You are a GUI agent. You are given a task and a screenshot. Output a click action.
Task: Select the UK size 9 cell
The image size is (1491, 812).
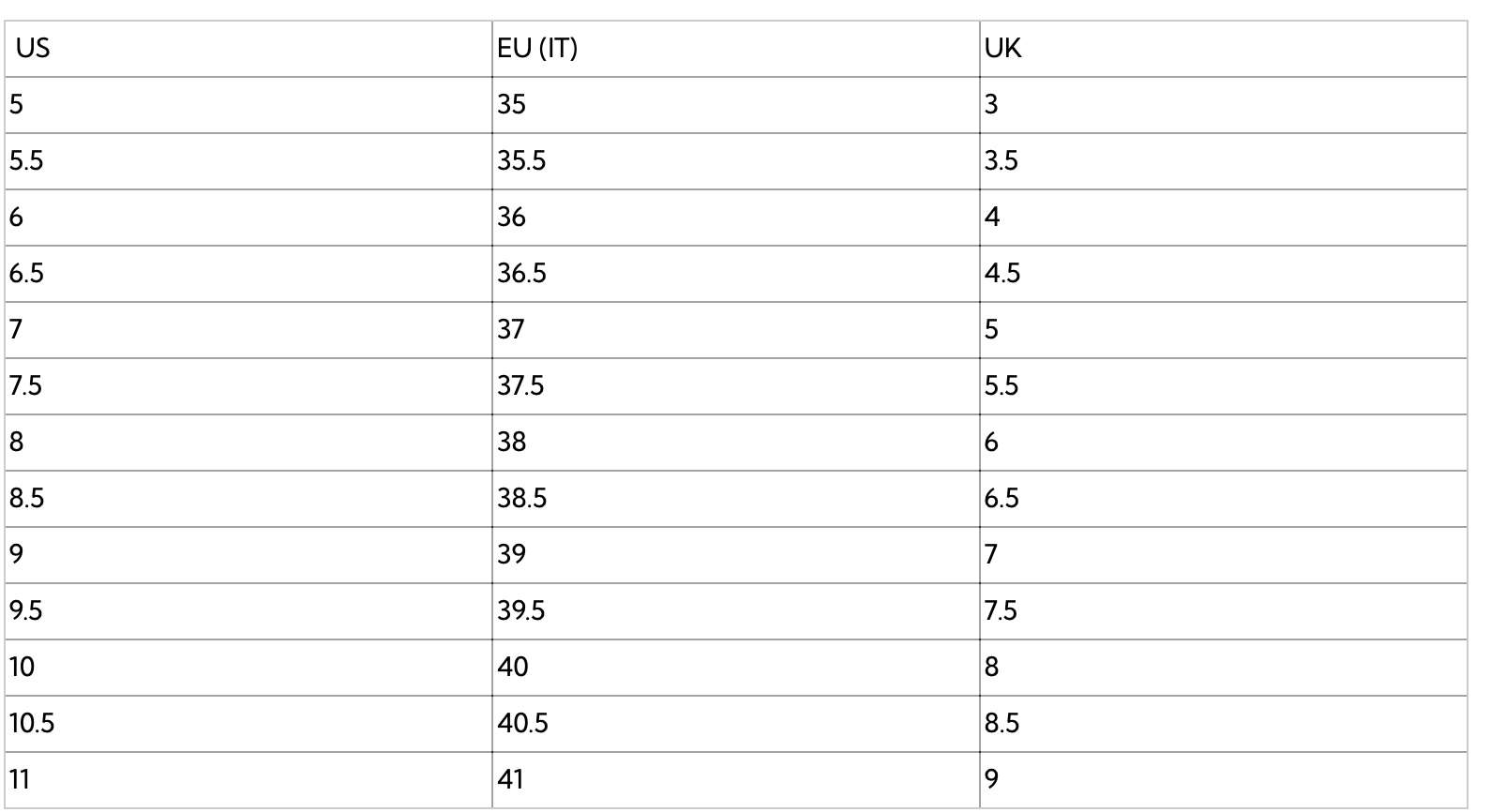992,779
